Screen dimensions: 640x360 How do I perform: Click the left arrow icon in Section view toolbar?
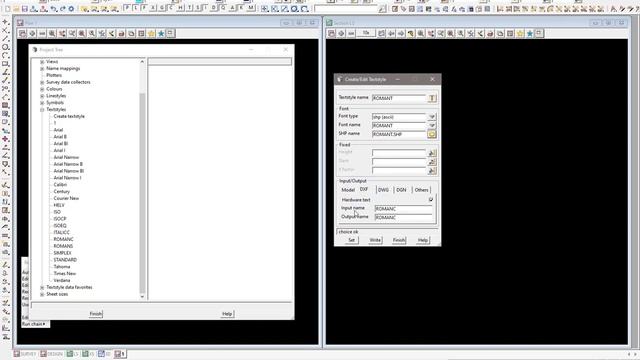click(x=391, y=33)
